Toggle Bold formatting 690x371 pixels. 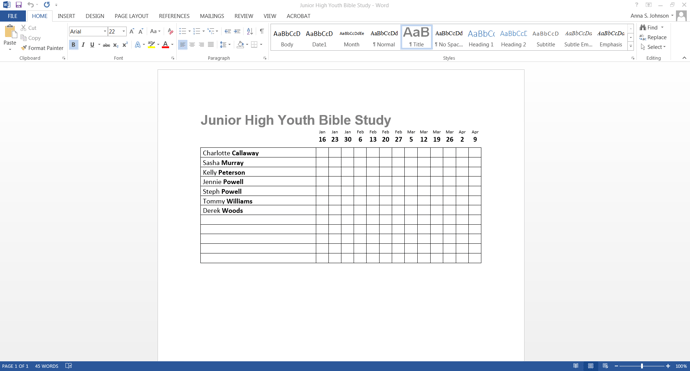[73, 44]
